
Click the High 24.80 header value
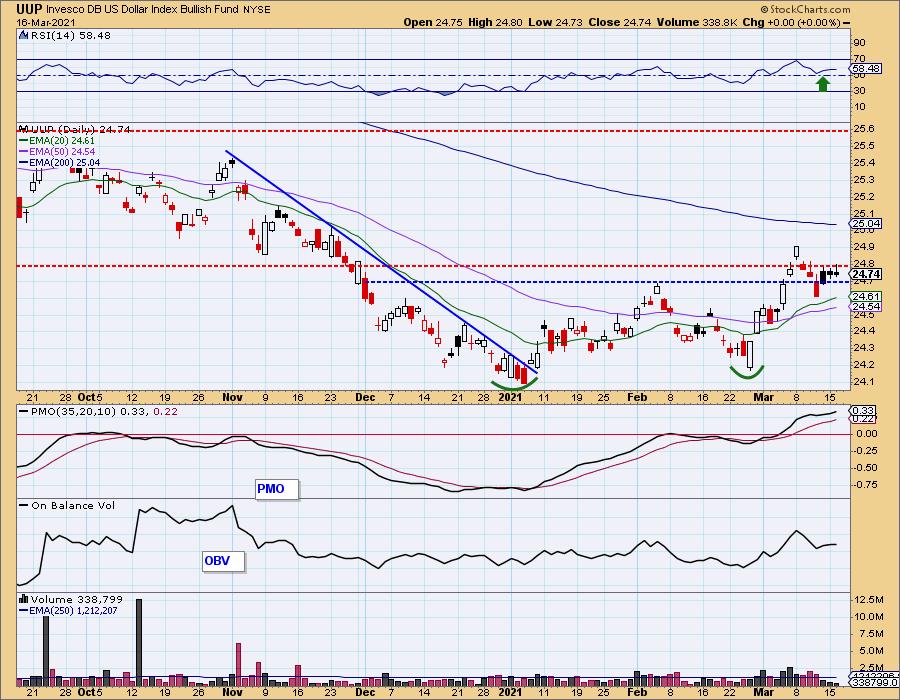(495, 22)
